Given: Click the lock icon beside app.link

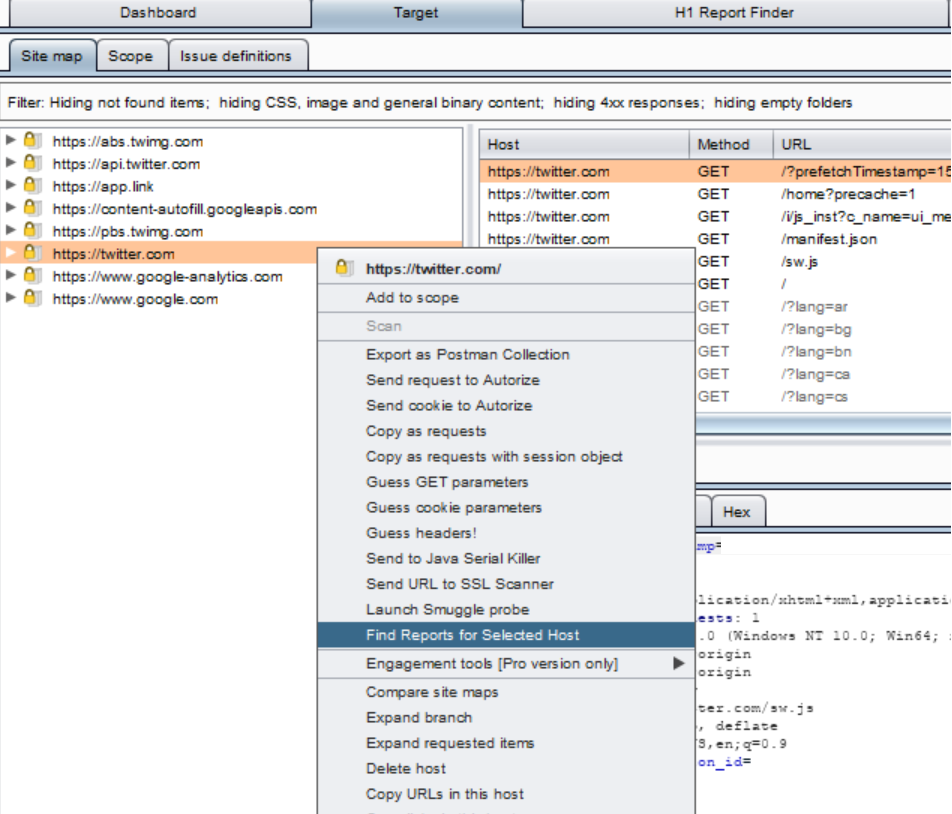Looking at the screenshot, I should (32, 186).
